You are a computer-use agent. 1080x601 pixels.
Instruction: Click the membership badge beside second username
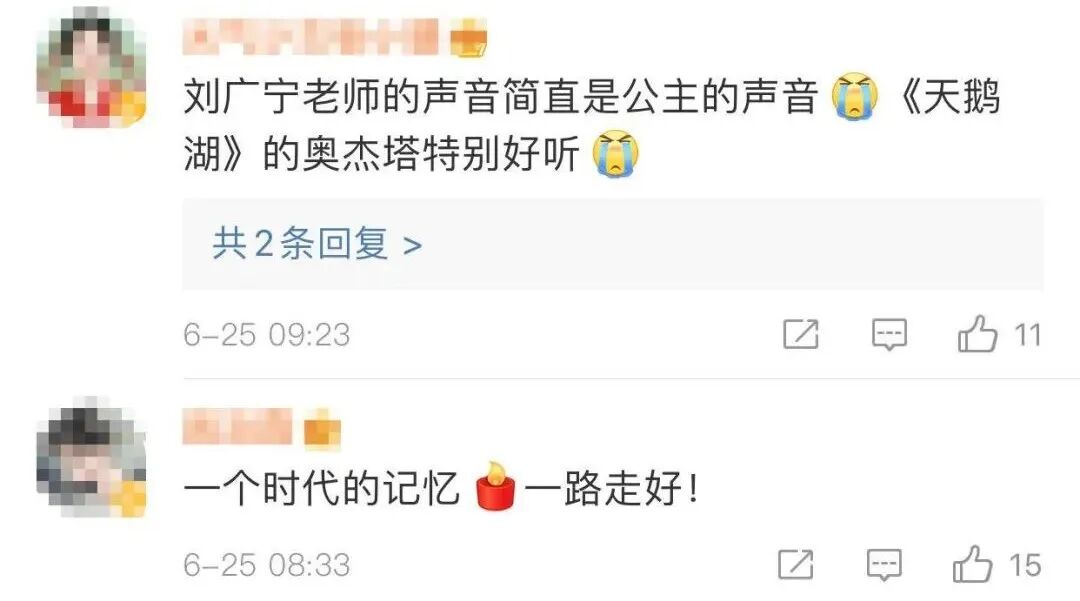[x=322, y=429]
